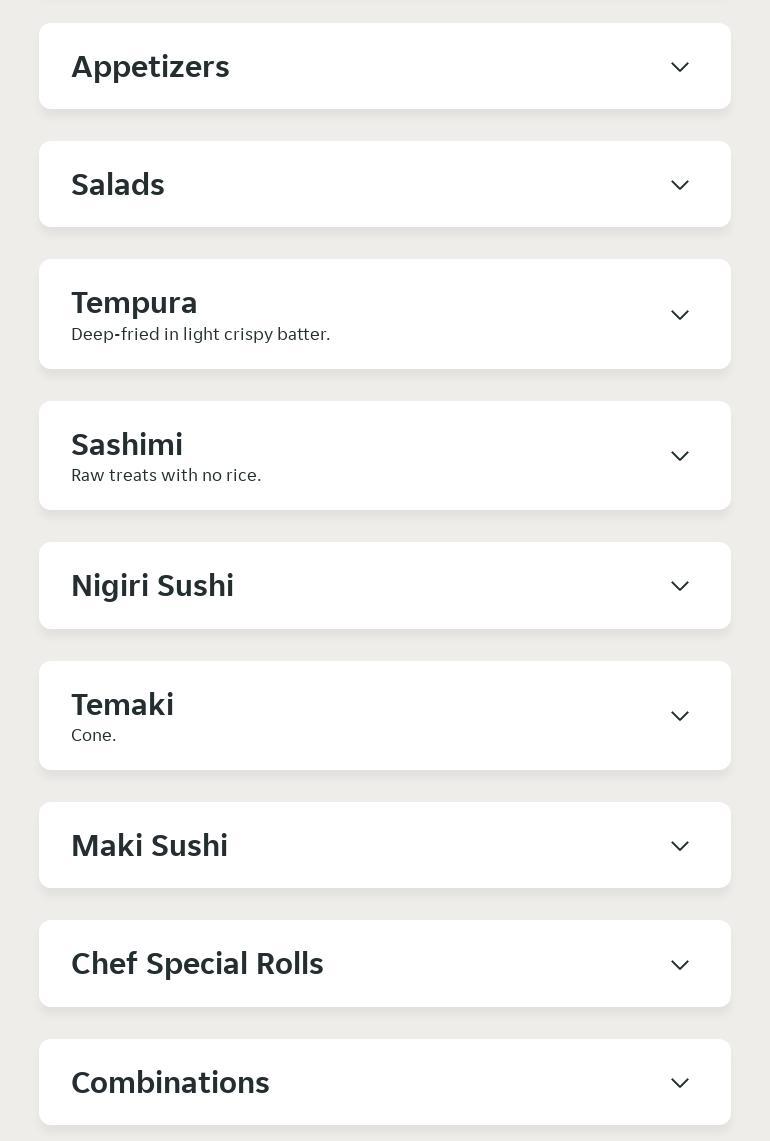Click the Maki Sushi down chevron

[x=680, y=846]
